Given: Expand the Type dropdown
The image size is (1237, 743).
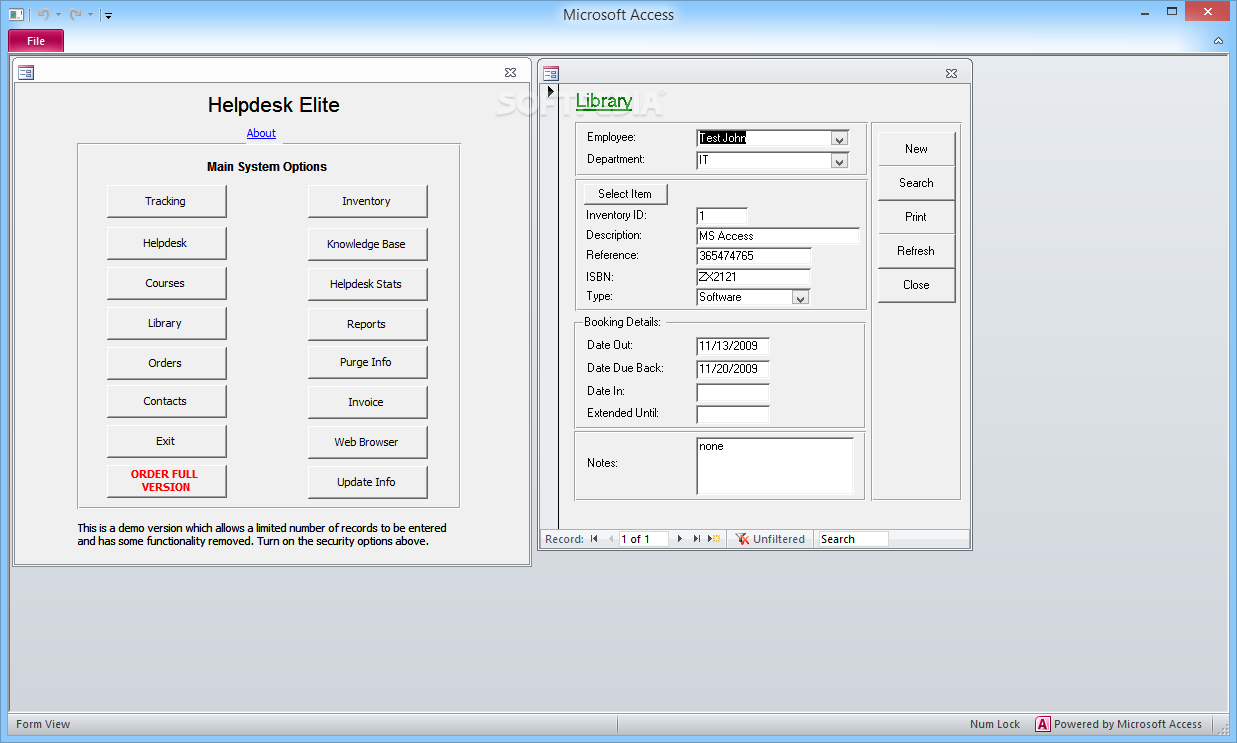Looking at the screenshot, I should (x=799, y=297).
